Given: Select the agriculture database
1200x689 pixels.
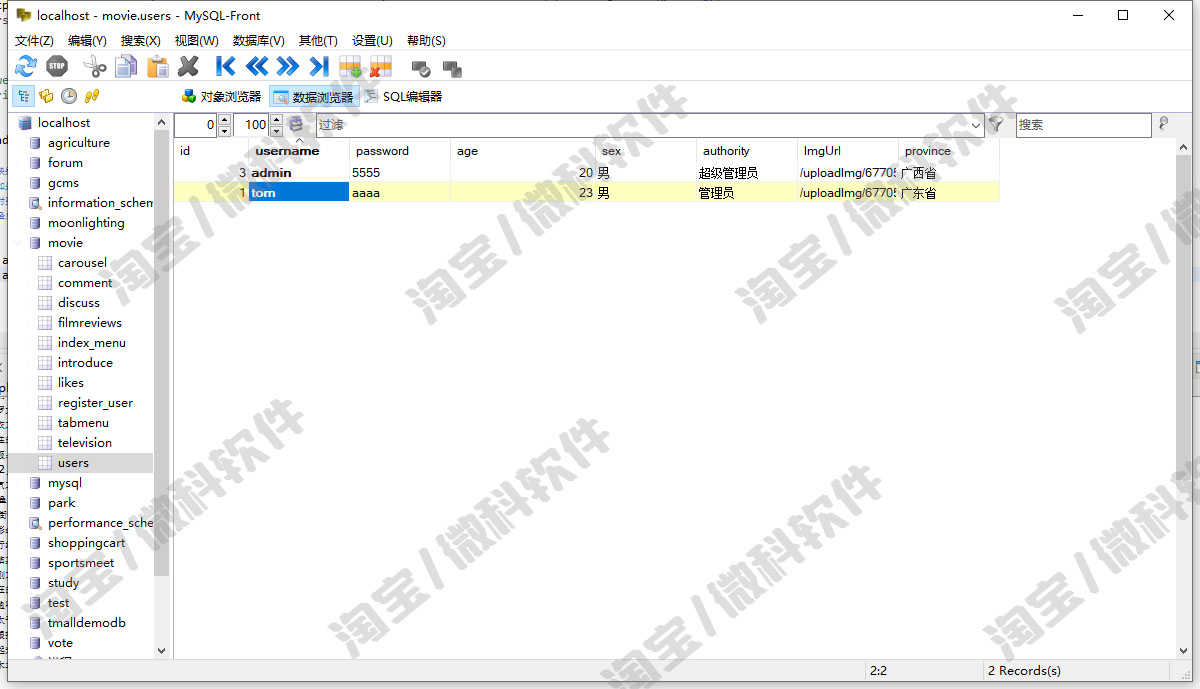Looking at the screenshot, I should click(79, 143).
